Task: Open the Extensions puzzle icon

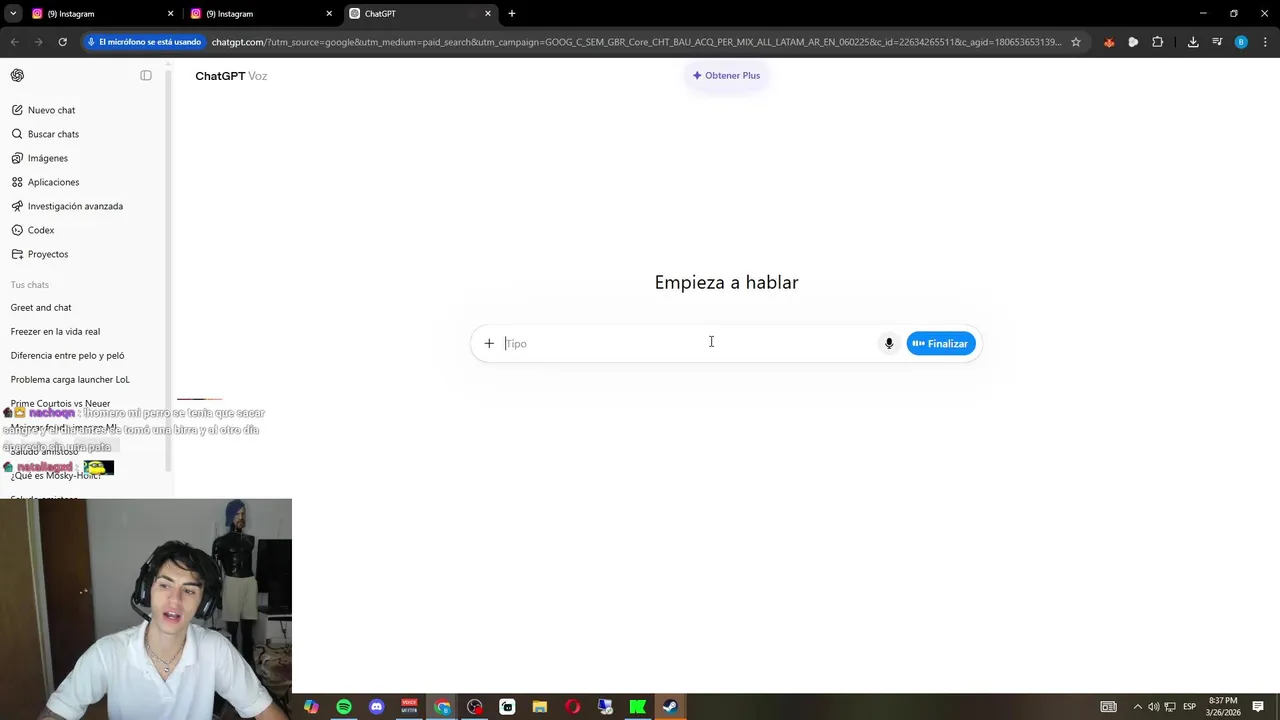Action: 1158,42
